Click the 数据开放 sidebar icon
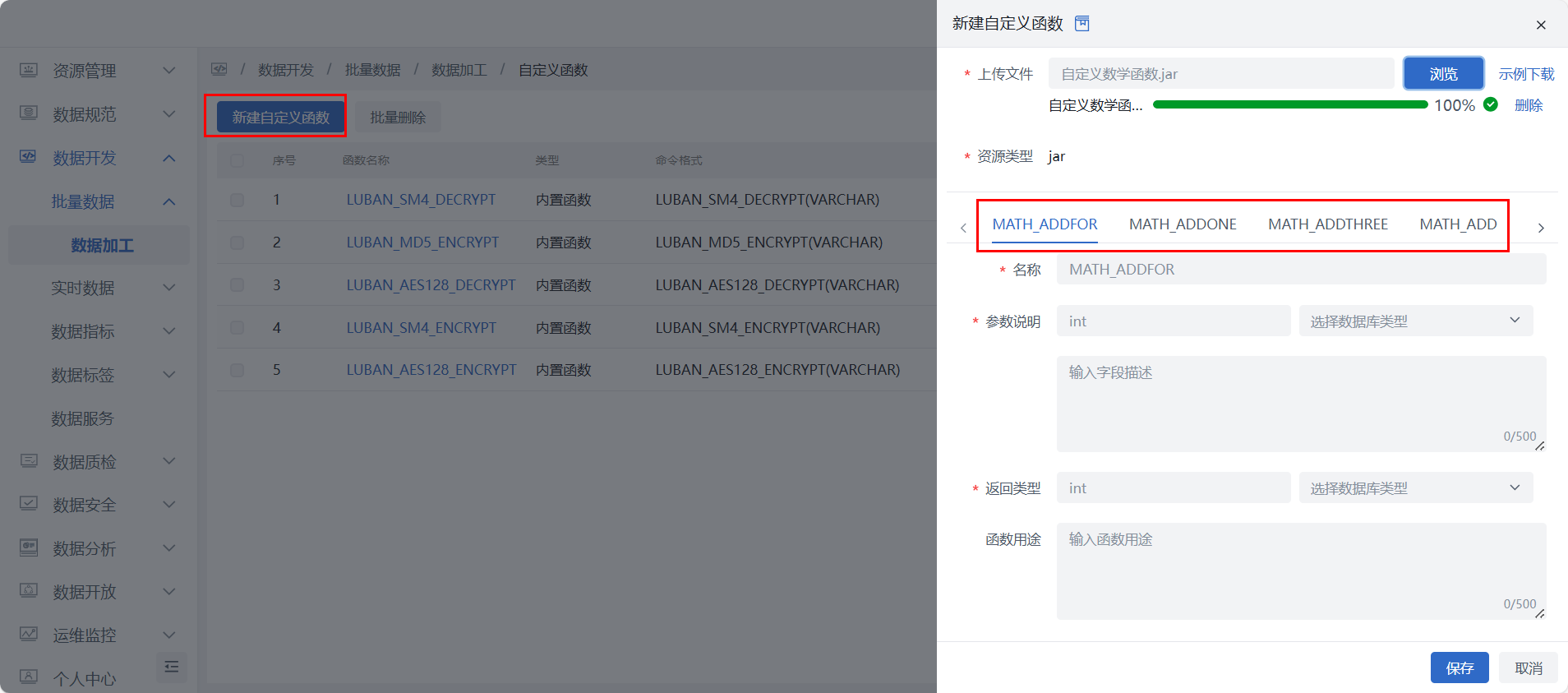Screen dimensions: 1568x693 pyautogui.click(x=29, y=591)
